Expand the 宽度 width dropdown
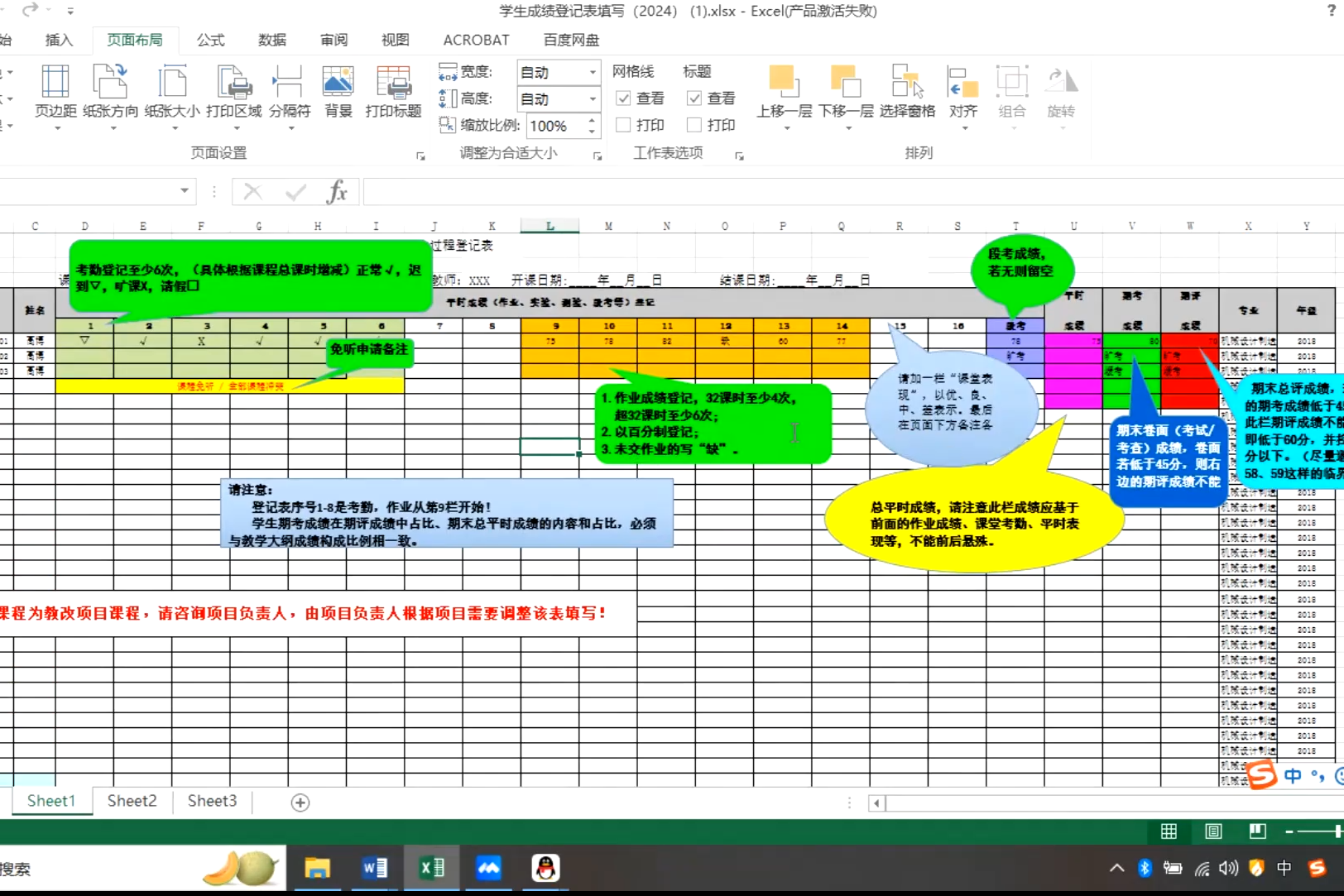The height and width of the screenshot is (896, 1344). point(592,73)
